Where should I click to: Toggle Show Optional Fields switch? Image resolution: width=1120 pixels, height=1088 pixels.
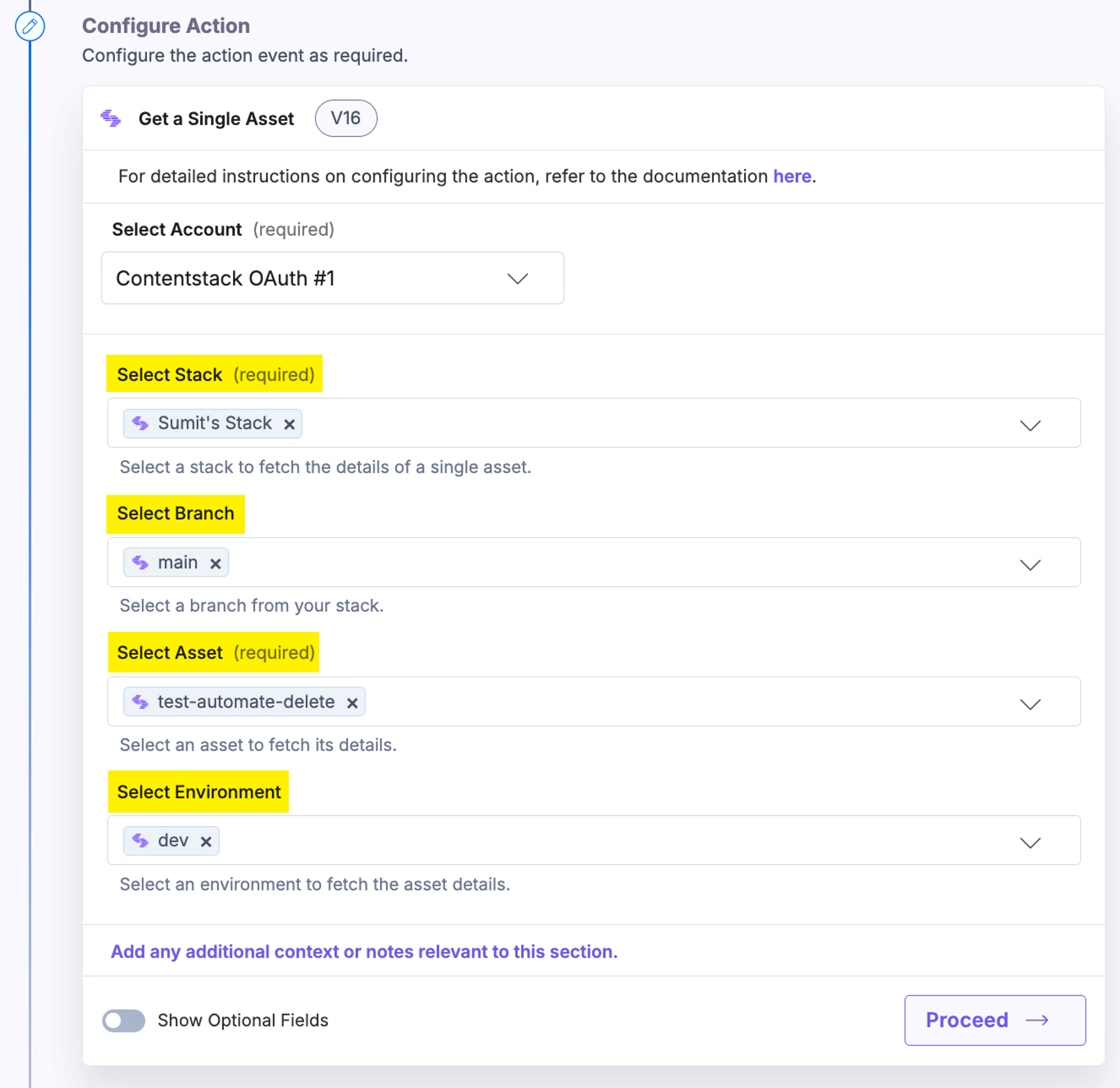pos(123,1021)
